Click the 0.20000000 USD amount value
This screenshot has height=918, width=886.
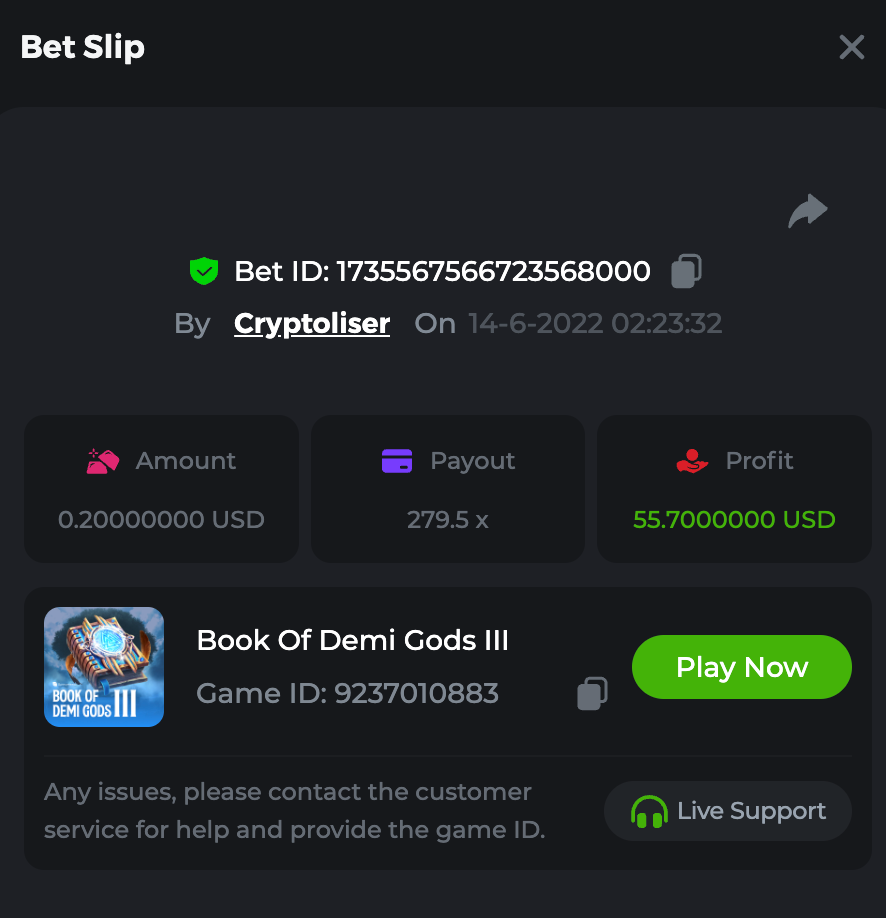pyautogui.click(x=161, y=520)
